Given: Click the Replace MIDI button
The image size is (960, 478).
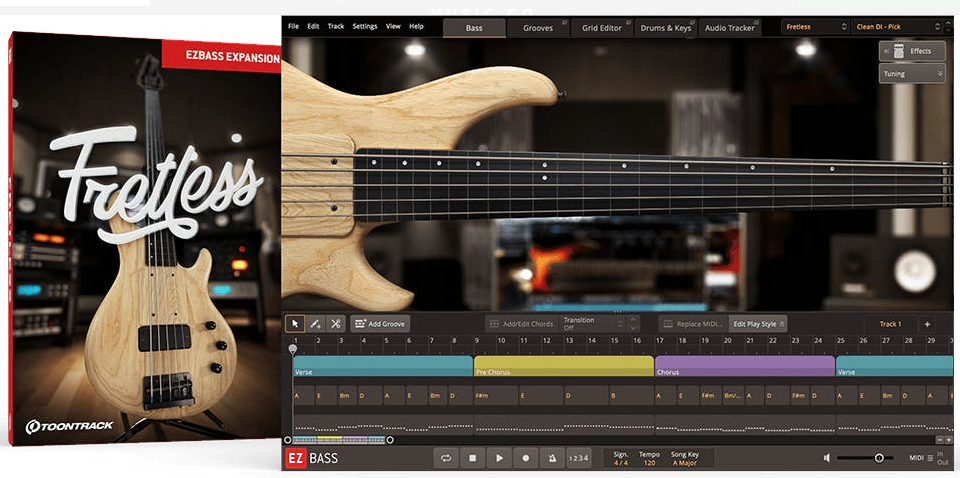Looking at the screenshot, I should [x=694, y=324].
